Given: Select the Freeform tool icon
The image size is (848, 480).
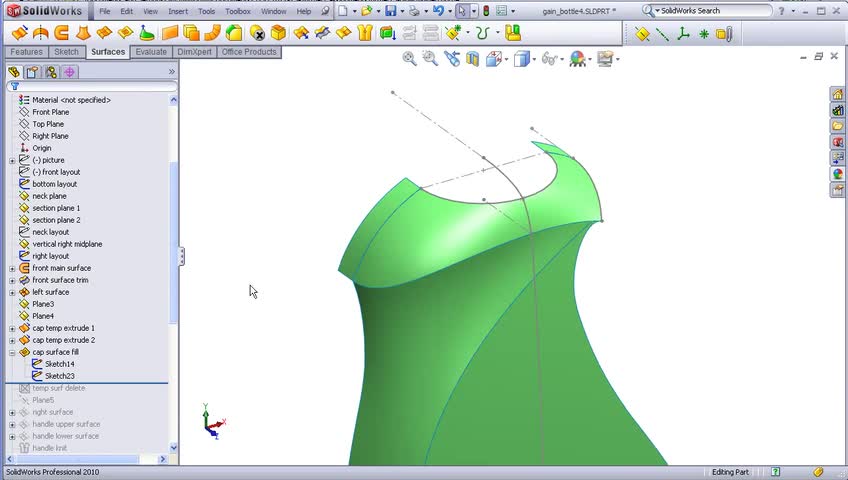Looking at the screenshot, I should [147, 34].
